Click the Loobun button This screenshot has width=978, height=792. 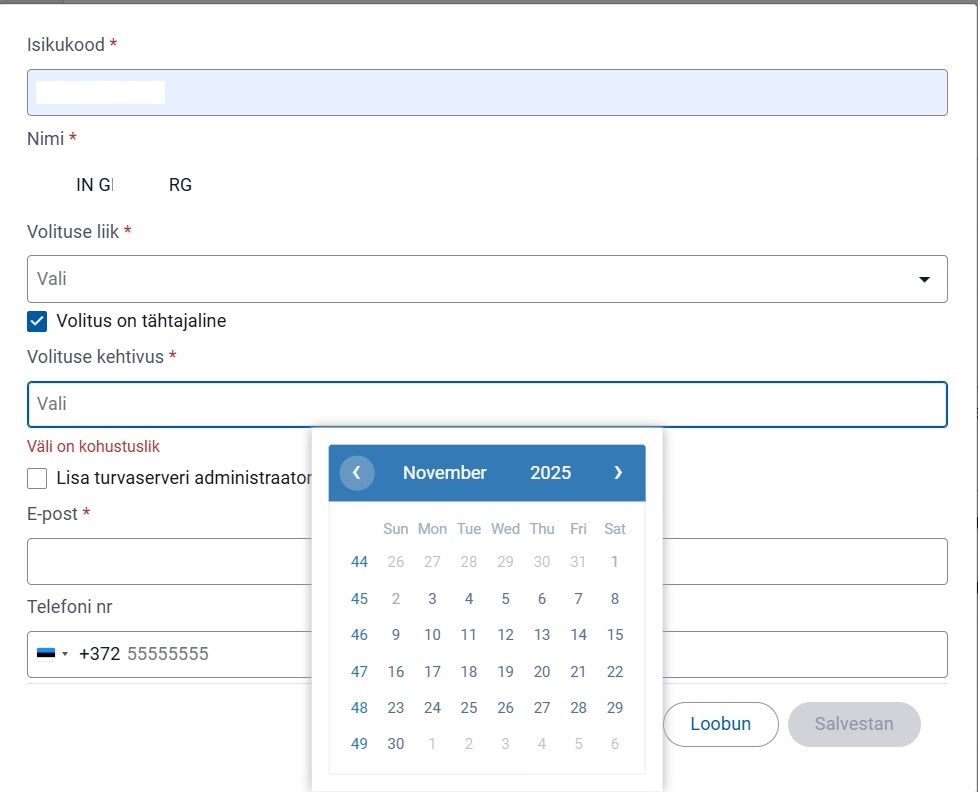(720, 724)
